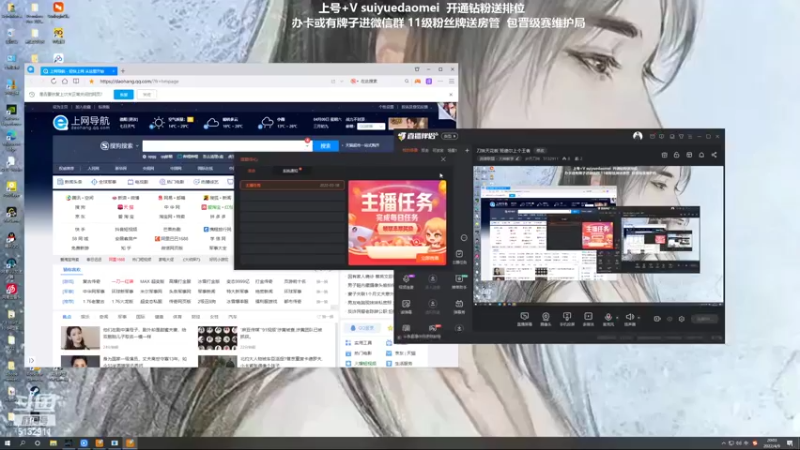Image resolution: width=800 pixels, height=450 pixels.
Task: Open the first news thumbnail on navigation page
Action: (x=80, y=338)
